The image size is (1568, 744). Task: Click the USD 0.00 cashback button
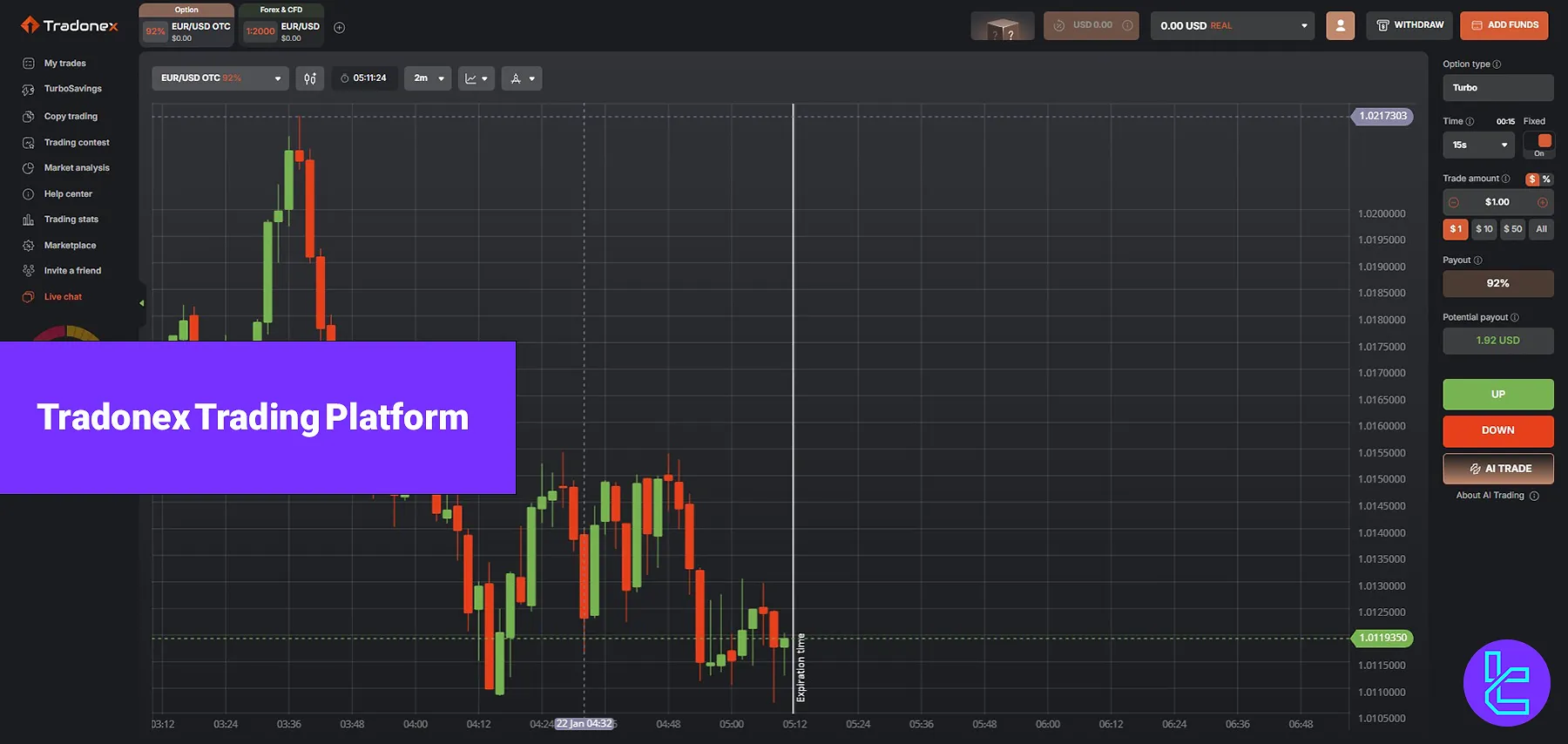(1092, 25)
